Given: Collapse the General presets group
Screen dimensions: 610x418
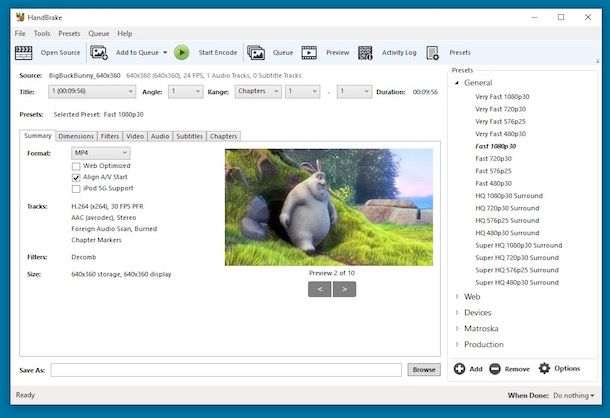Looking at the screenshot, I should tap(457, 83).
